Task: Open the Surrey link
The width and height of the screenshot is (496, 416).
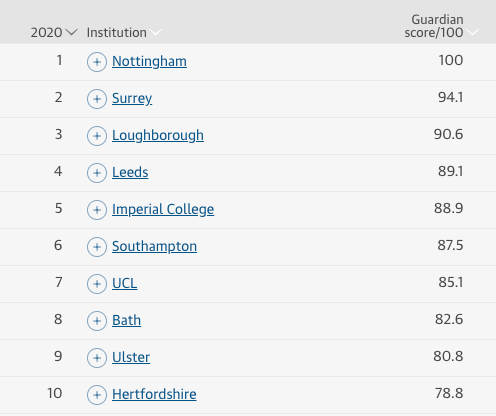Action: [x=132, y=99]
